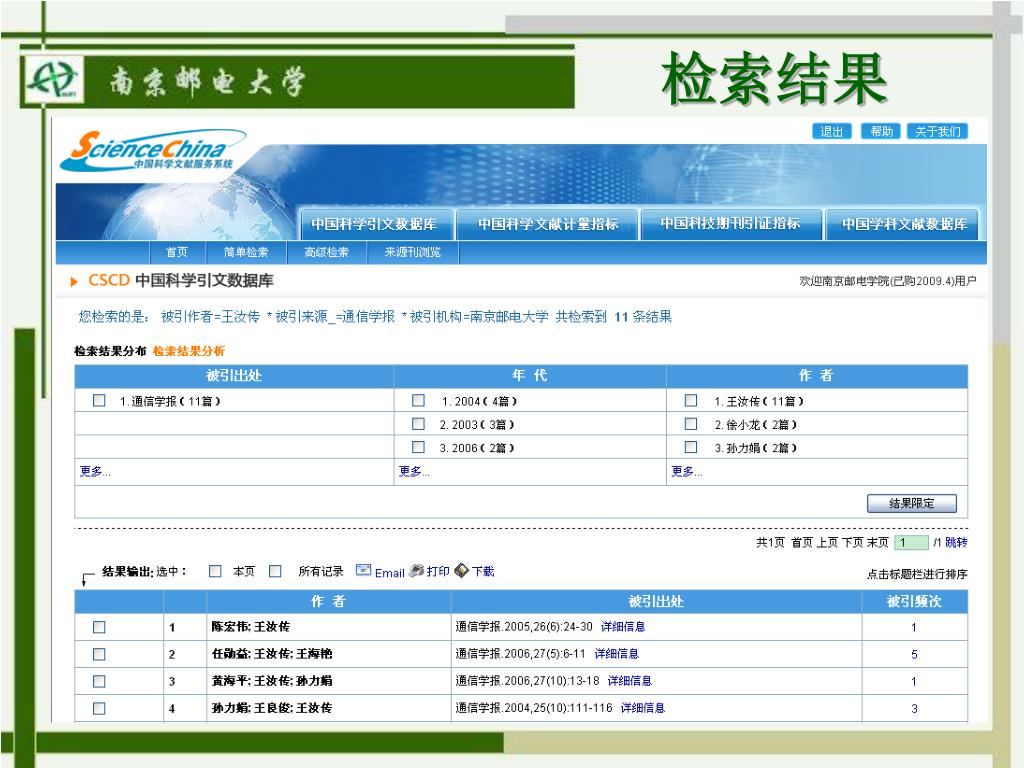Click the page number input field
1024x768 pixels.
pyautogui.click(x=910, y=543)
